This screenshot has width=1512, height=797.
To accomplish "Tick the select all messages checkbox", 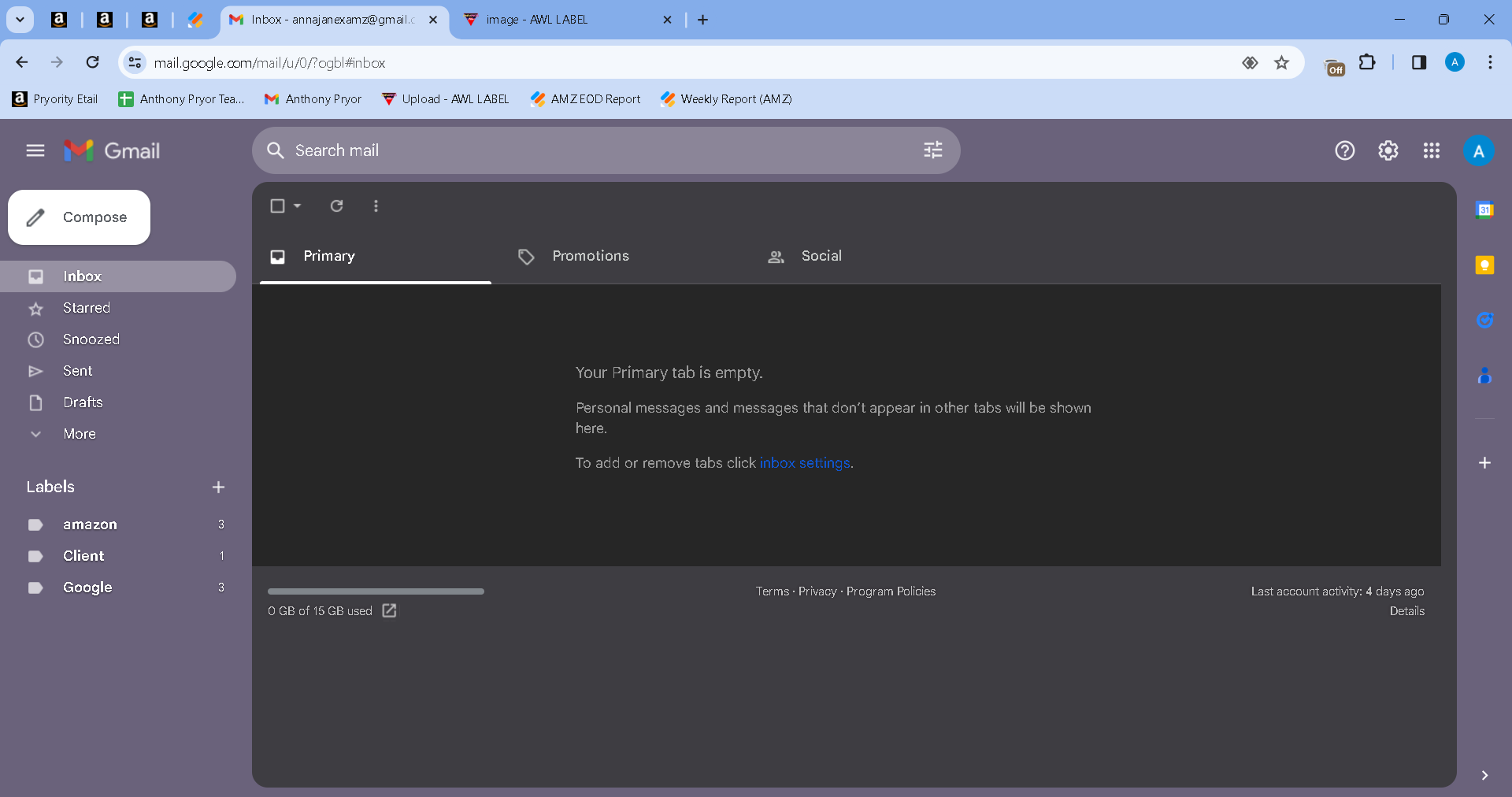I will click(277, 206).
